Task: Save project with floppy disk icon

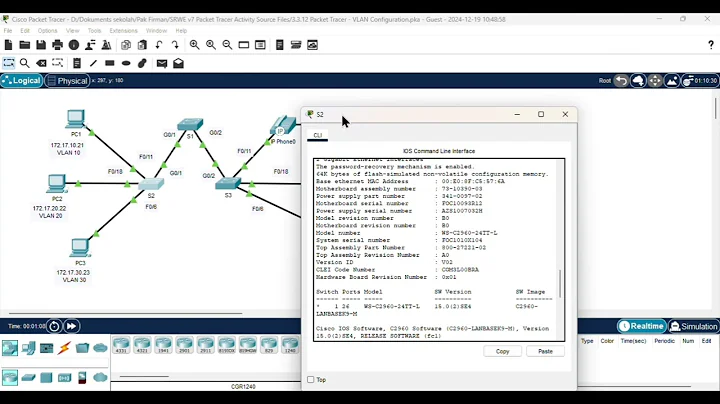Action: click(41, 45)
